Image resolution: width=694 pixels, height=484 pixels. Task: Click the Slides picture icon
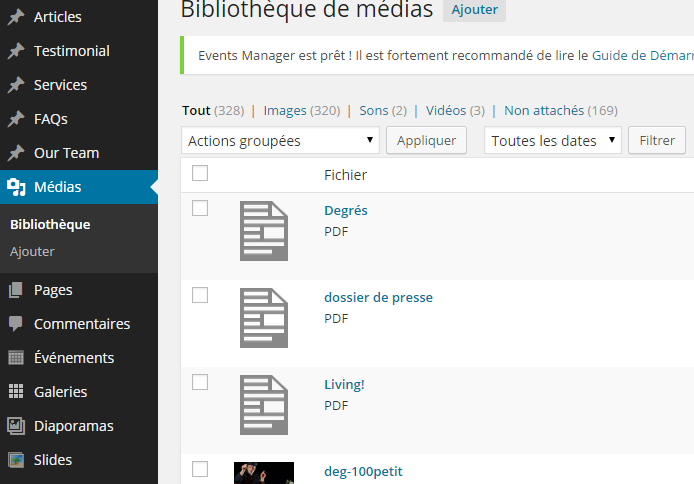(16, 460)
